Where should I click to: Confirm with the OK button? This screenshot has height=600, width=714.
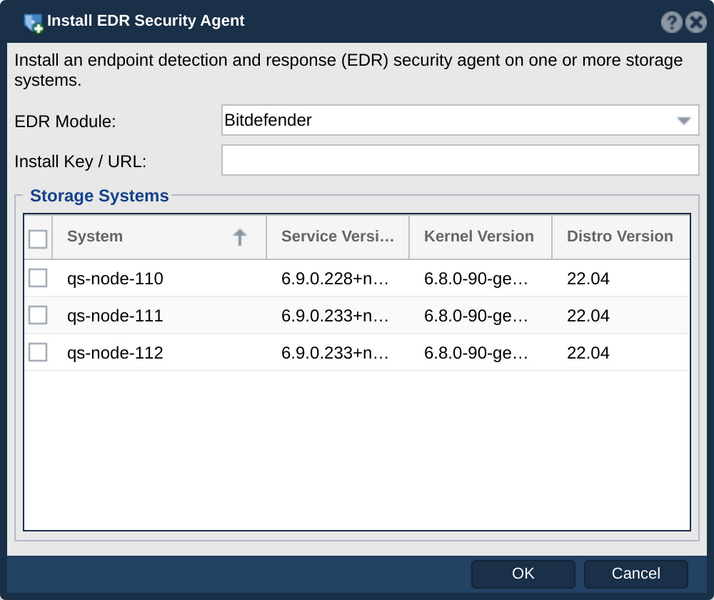point(523,574)
